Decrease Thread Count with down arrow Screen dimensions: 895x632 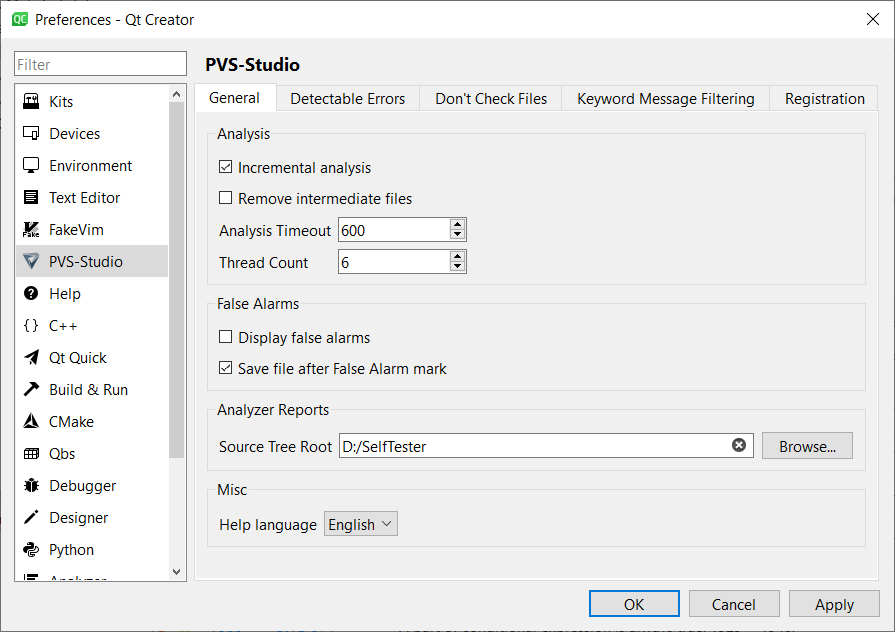pyautogui.click(x=458, y=267)
